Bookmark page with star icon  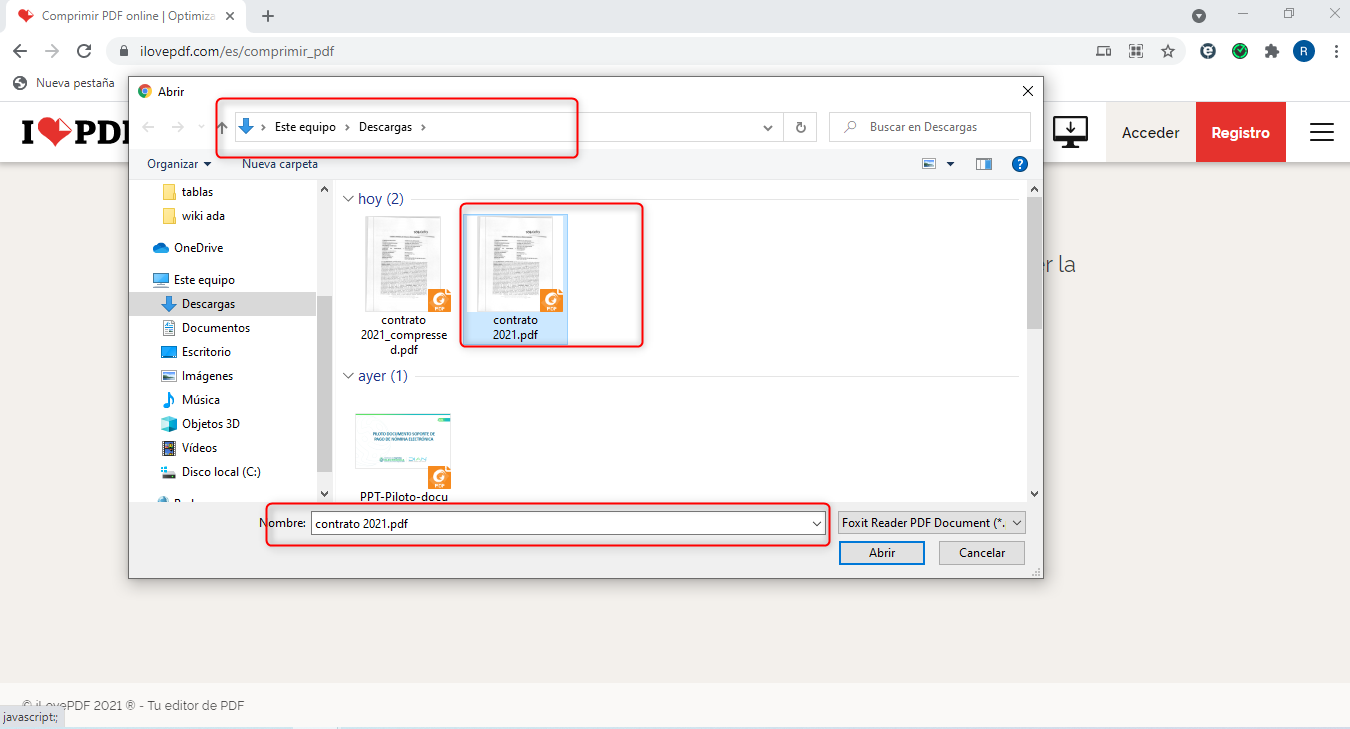(x=1167, y=51)
